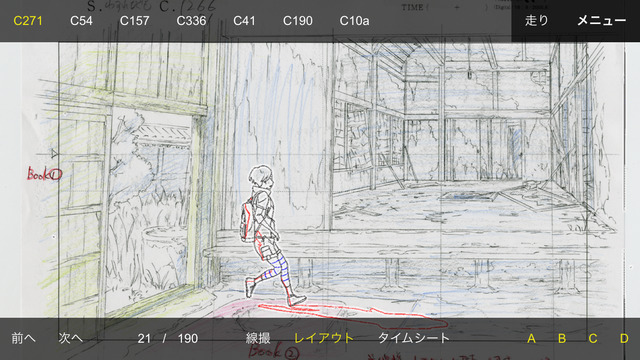Open cut C336
Image resolution: width=640 pixels, height=360 pixels.
coord(191,21)
